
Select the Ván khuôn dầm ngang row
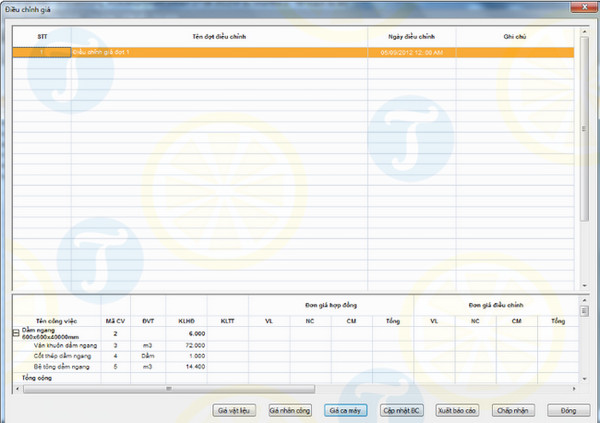[60, 344]
